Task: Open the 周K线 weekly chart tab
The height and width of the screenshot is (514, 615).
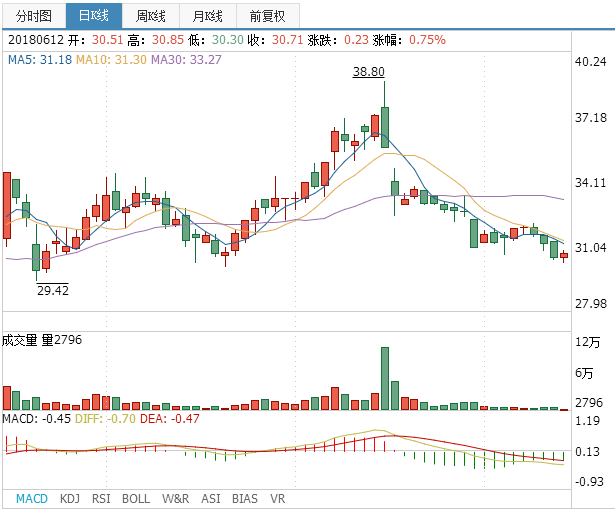Action: [x=152, y=16]
